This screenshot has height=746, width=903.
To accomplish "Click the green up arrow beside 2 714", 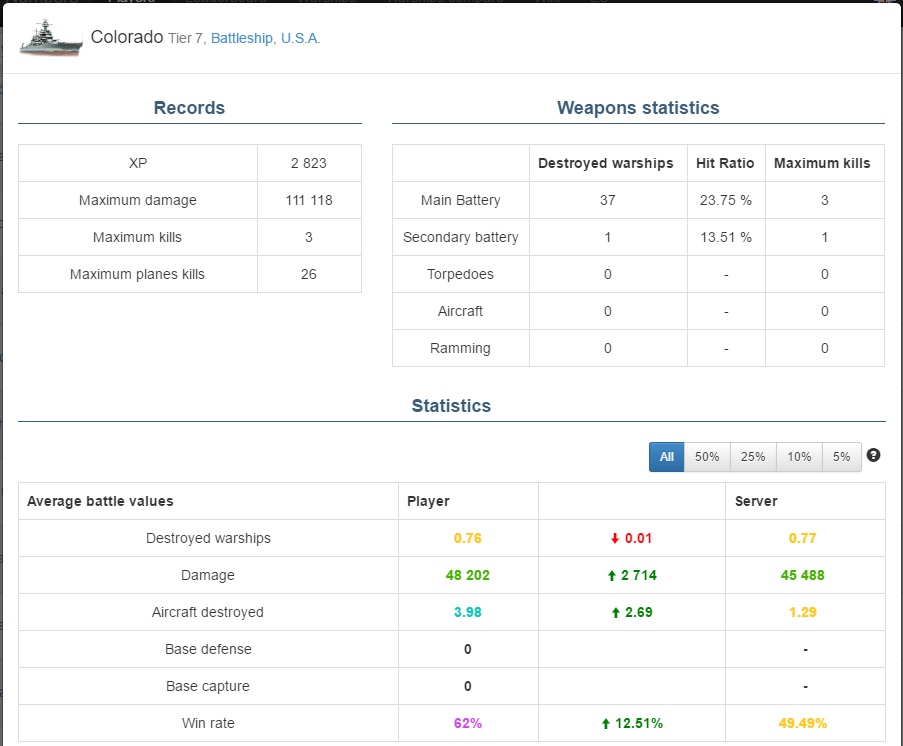I will coord(612,575).
